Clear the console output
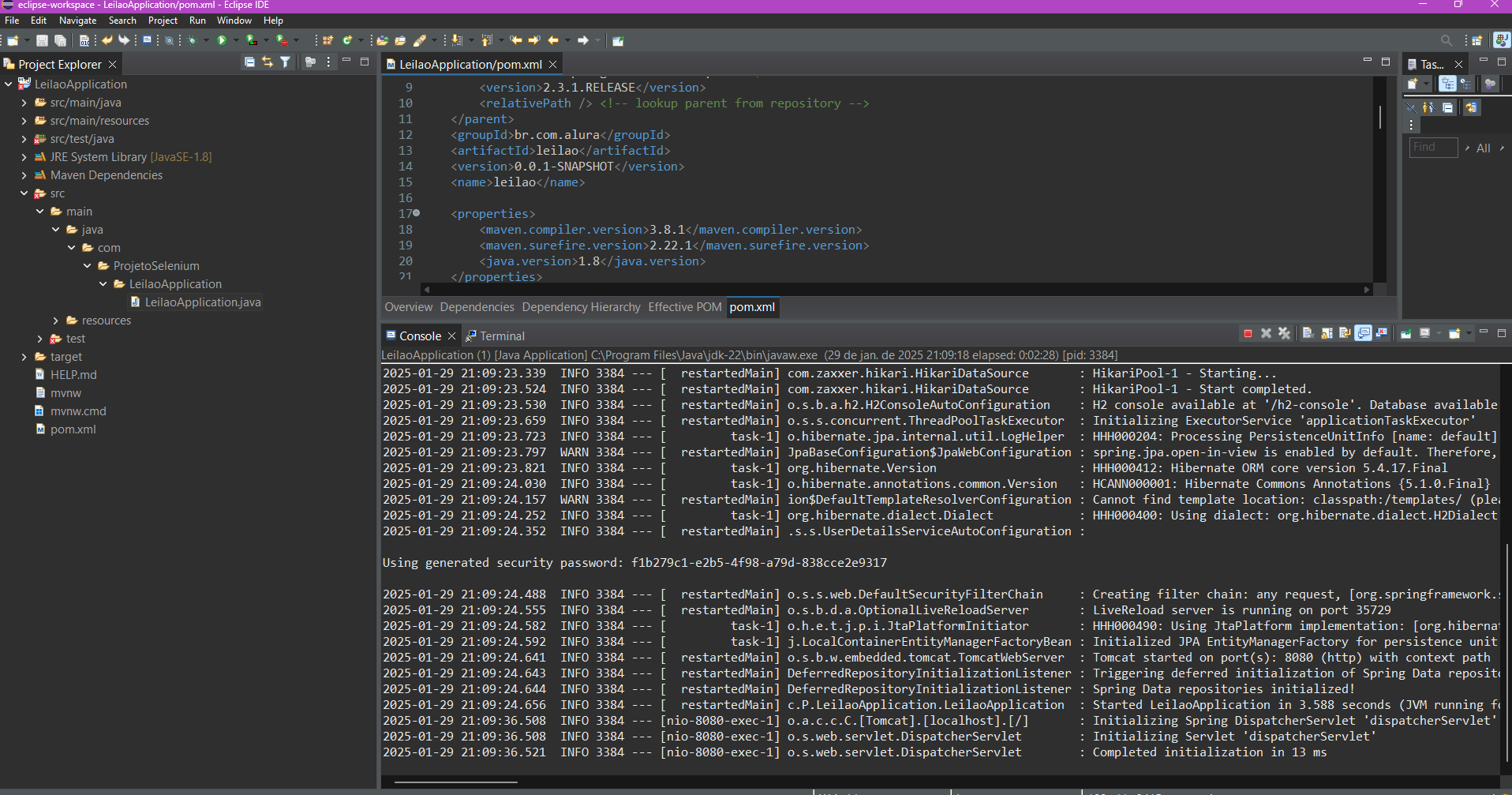Image resolution: width=1512 pixels, height=795 pixels. (1308, 334)
